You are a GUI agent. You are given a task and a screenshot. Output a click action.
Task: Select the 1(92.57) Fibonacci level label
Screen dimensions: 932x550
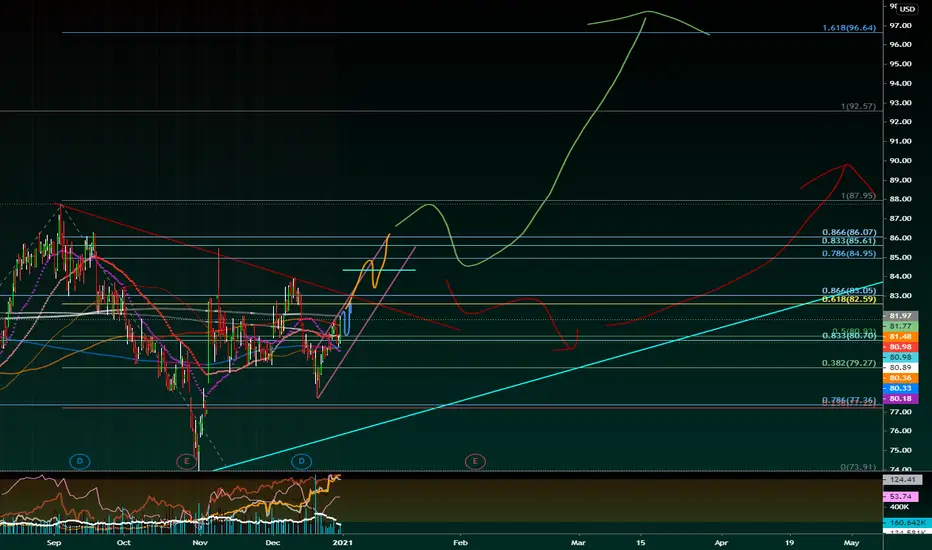pos(858,106)
